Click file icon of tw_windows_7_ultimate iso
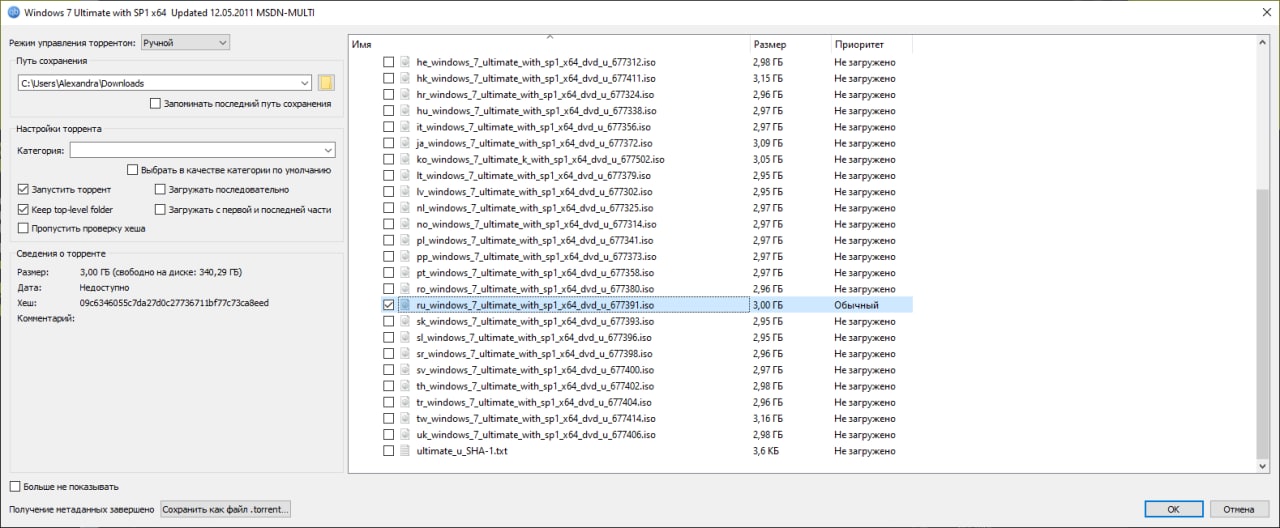Screen dimensions: 1280x528 point(405,418)
